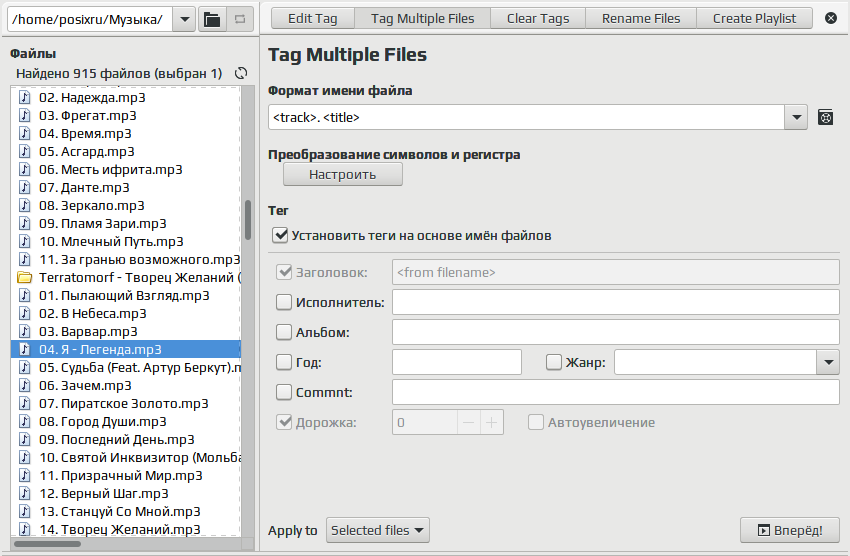Viewport: 850px width, 556px height.
Task: Select file 02. В Небеса.mp3
Action: [x=125, y=313]
